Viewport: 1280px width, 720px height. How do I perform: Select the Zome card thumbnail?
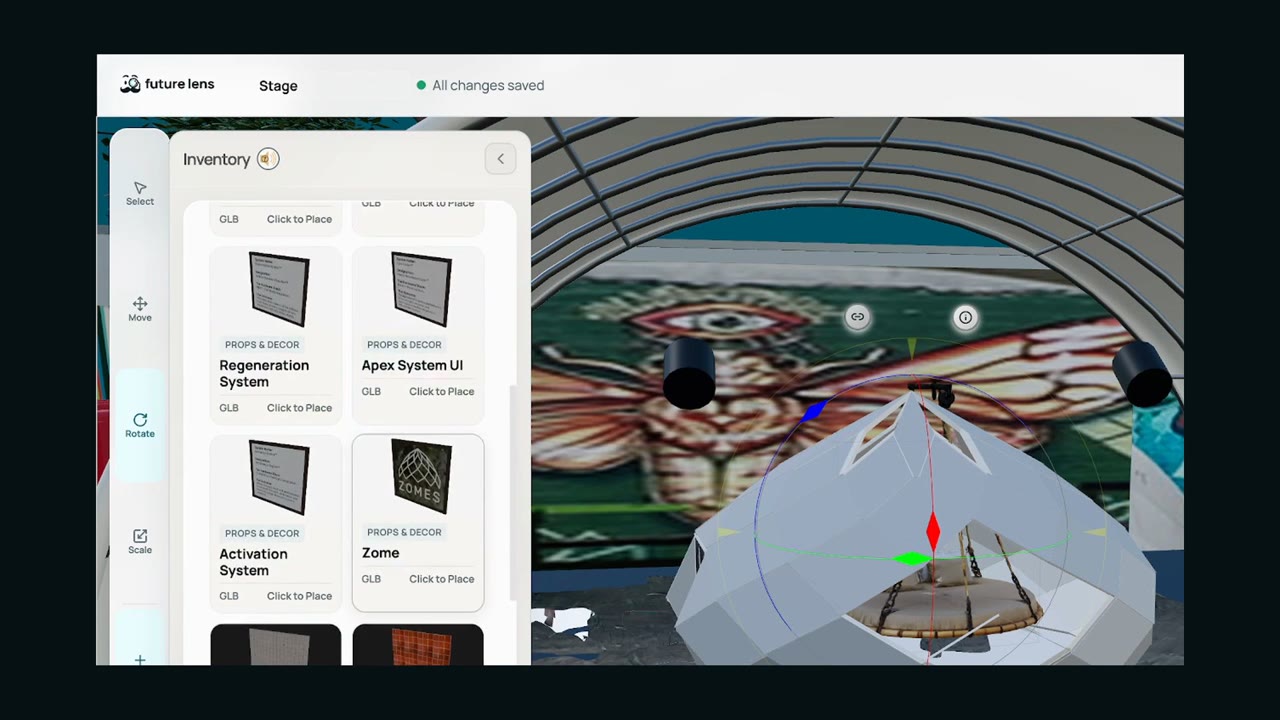pyautogui.click(x=421, y=477)
